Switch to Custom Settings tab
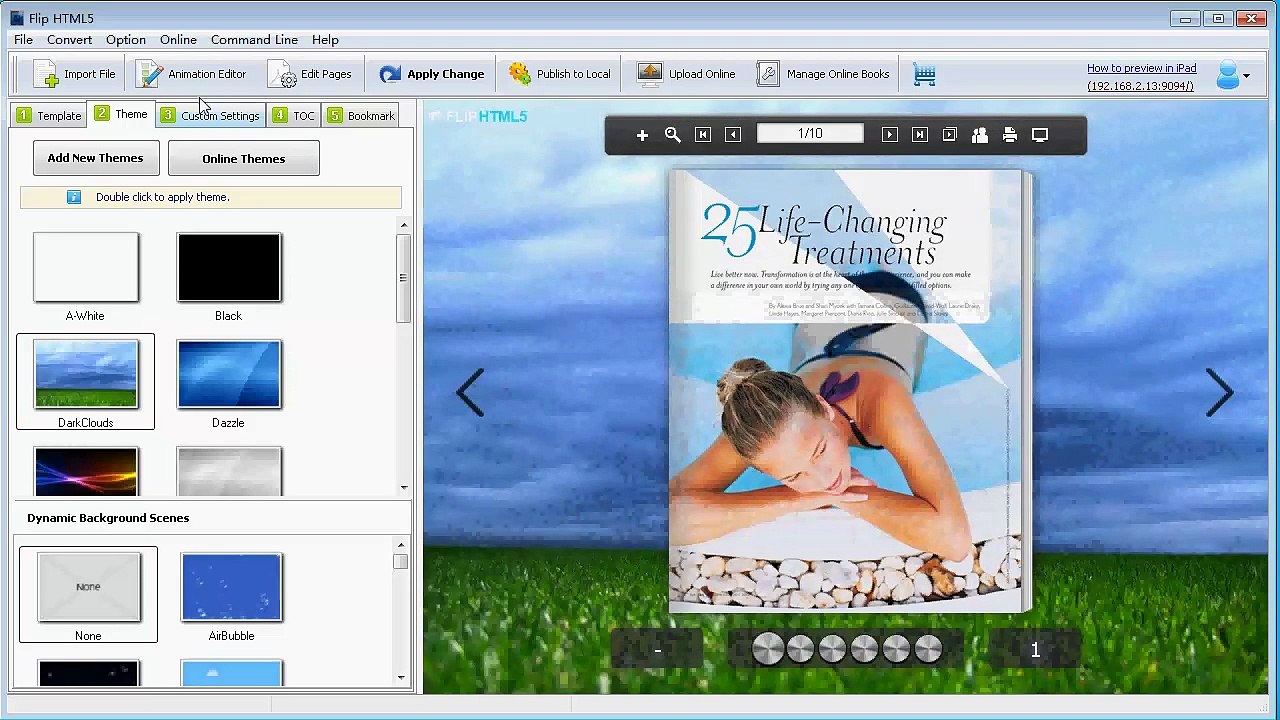The width and height of the screenshot is (1280, 720). point(210,116)
